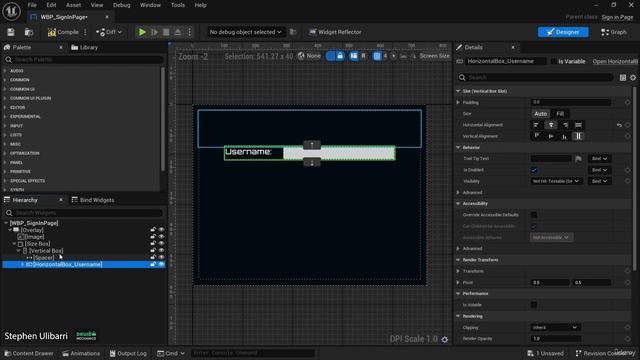Viewport: 640px width, 360px height.
Task: Click the Browse to asset icon beside Save
Action: click(x=29, y=32)
